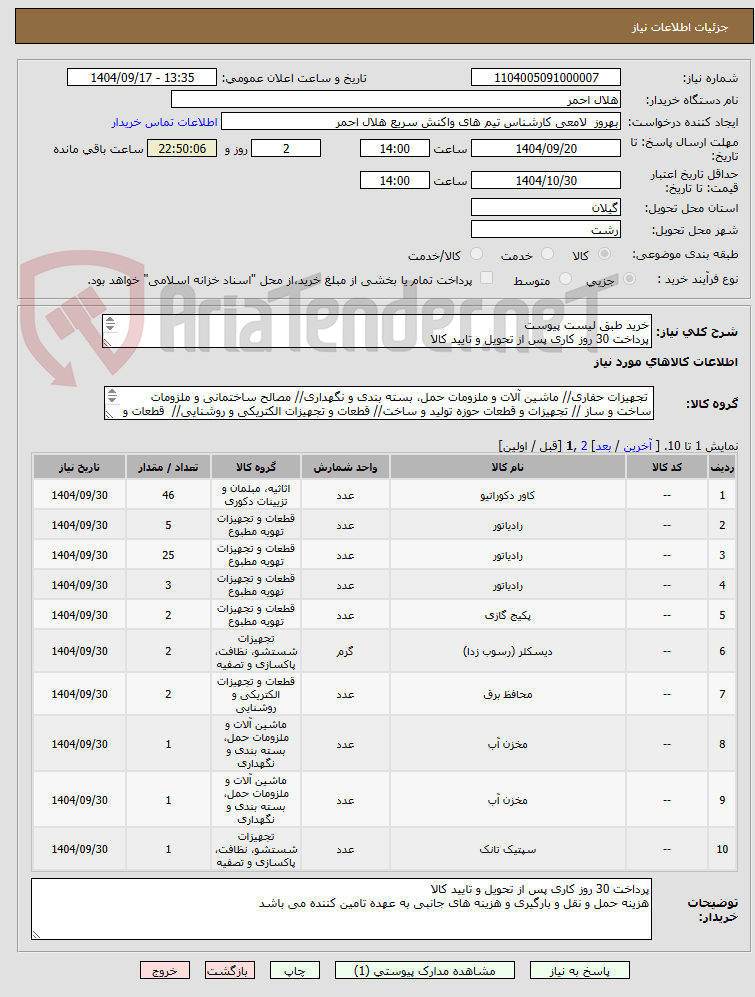The height and width of the screenshot is (997, 755).
Task: Click the شهر محل تحویل field رشت
Action: (546, 230)
